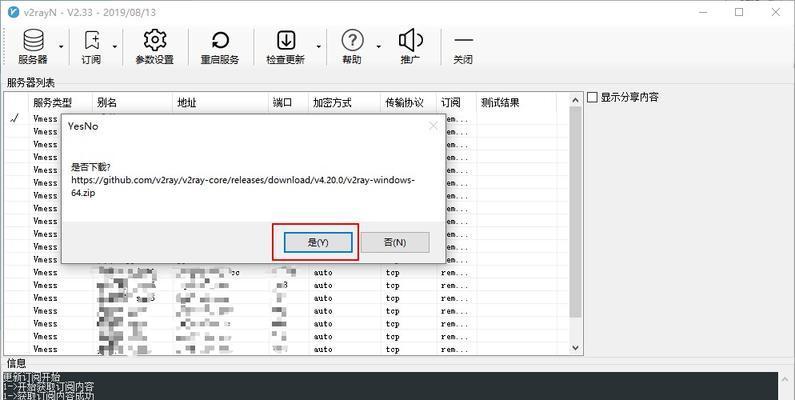Decline download with 否(N) button
The image size is (795, 400).
click(x=395, y=242)
